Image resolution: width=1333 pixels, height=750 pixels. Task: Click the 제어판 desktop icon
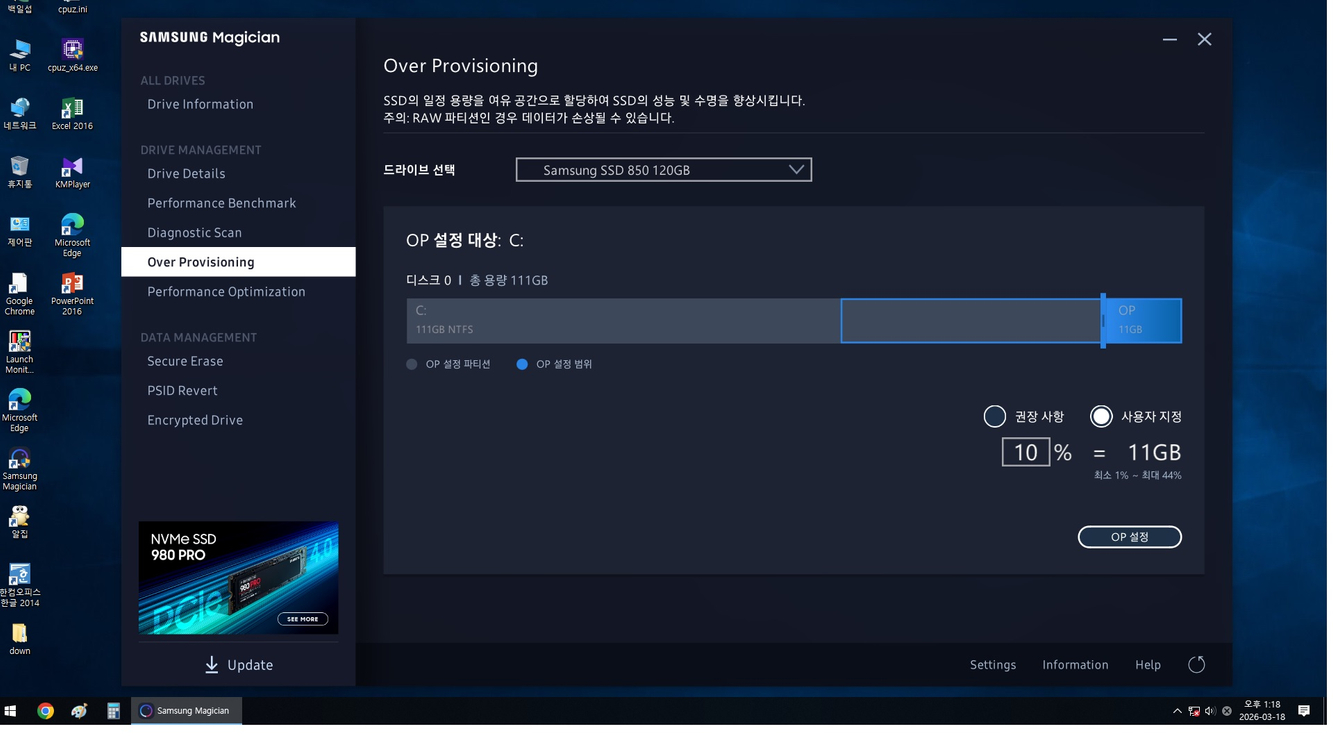point(20,232)
